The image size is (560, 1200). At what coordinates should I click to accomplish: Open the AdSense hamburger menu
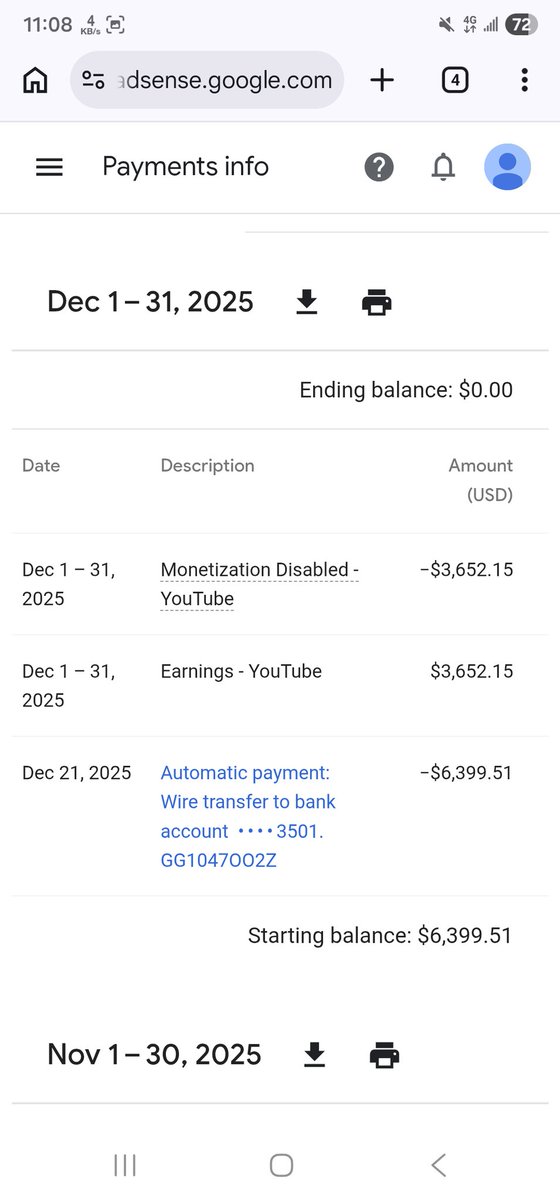coord(49,167)
